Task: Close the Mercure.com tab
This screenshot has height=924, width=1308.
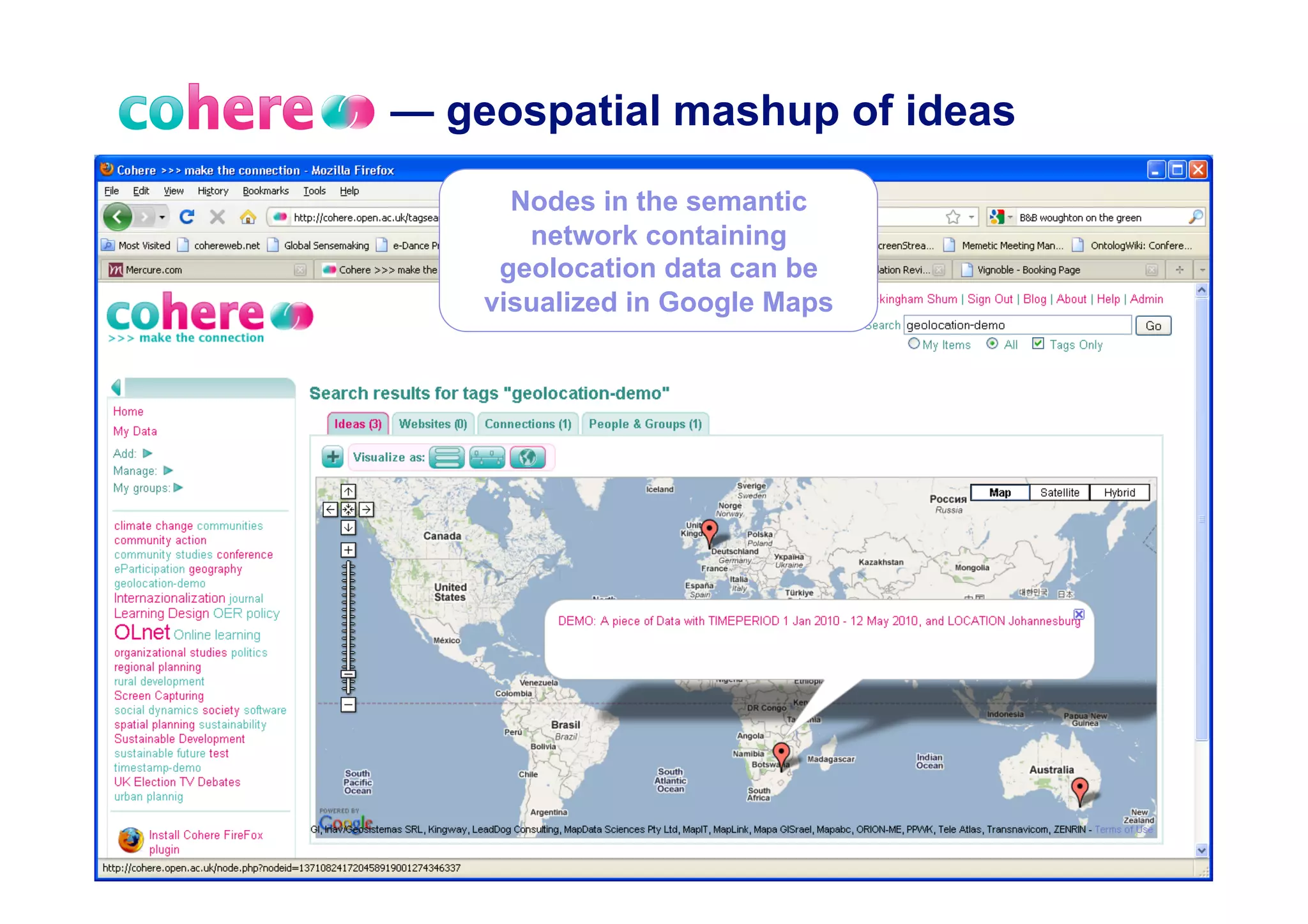Action: pyautogui.click(x=300, y=270)
